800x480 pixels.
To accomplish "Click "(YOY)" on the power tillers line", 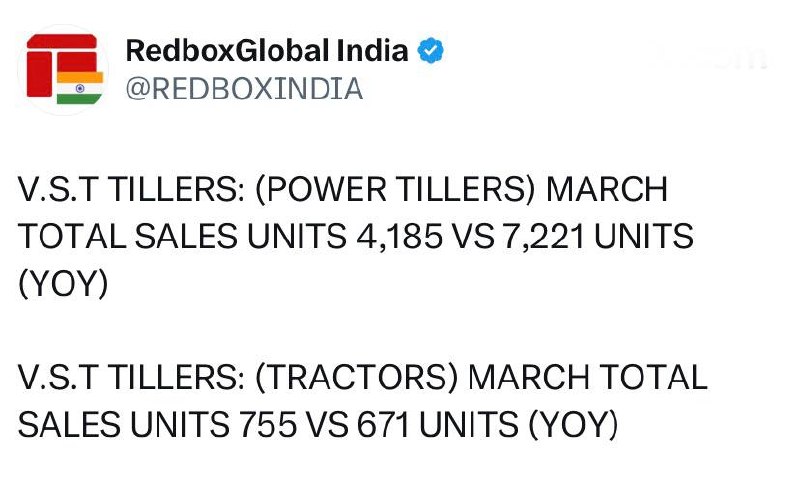I will [63, 283].
